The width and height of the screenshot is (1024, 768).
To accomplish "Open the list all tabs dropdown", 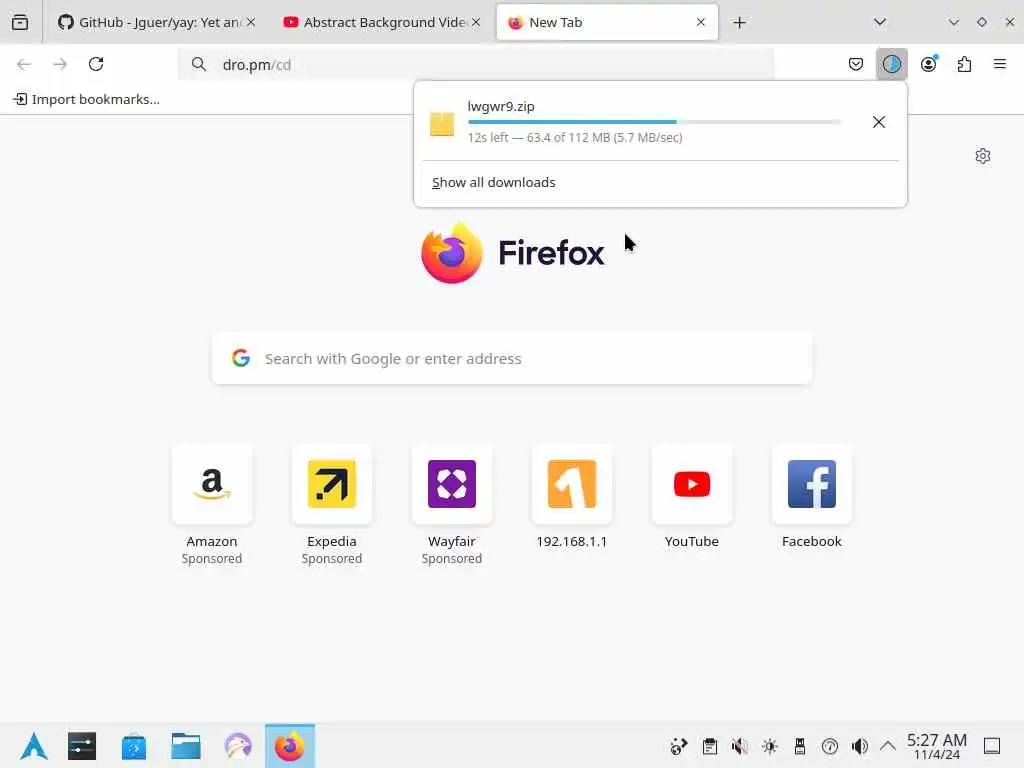I will pyautogui.click(x=880, y=22).
